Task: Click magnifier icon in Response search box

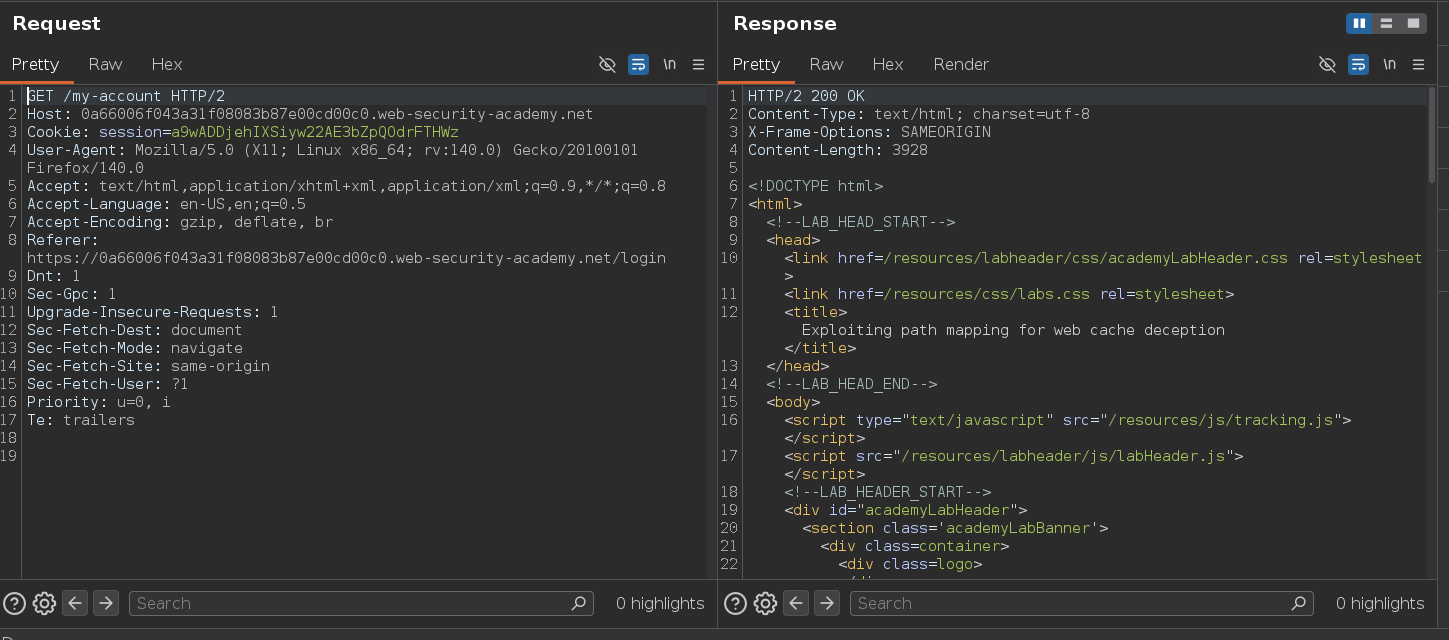Action: tap(1298, 603)
